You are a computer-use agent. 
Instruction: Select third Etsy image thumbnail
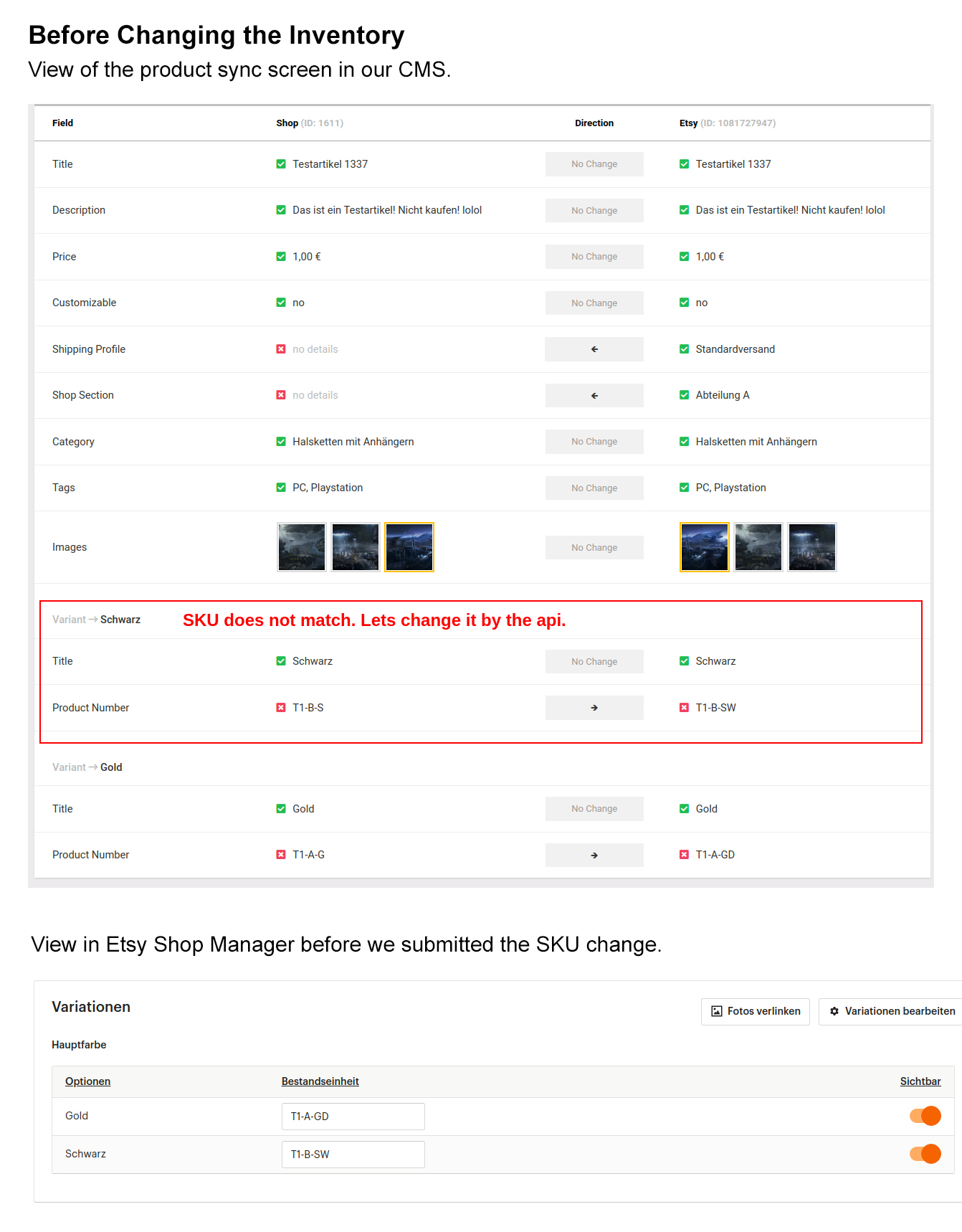[812, 547]
